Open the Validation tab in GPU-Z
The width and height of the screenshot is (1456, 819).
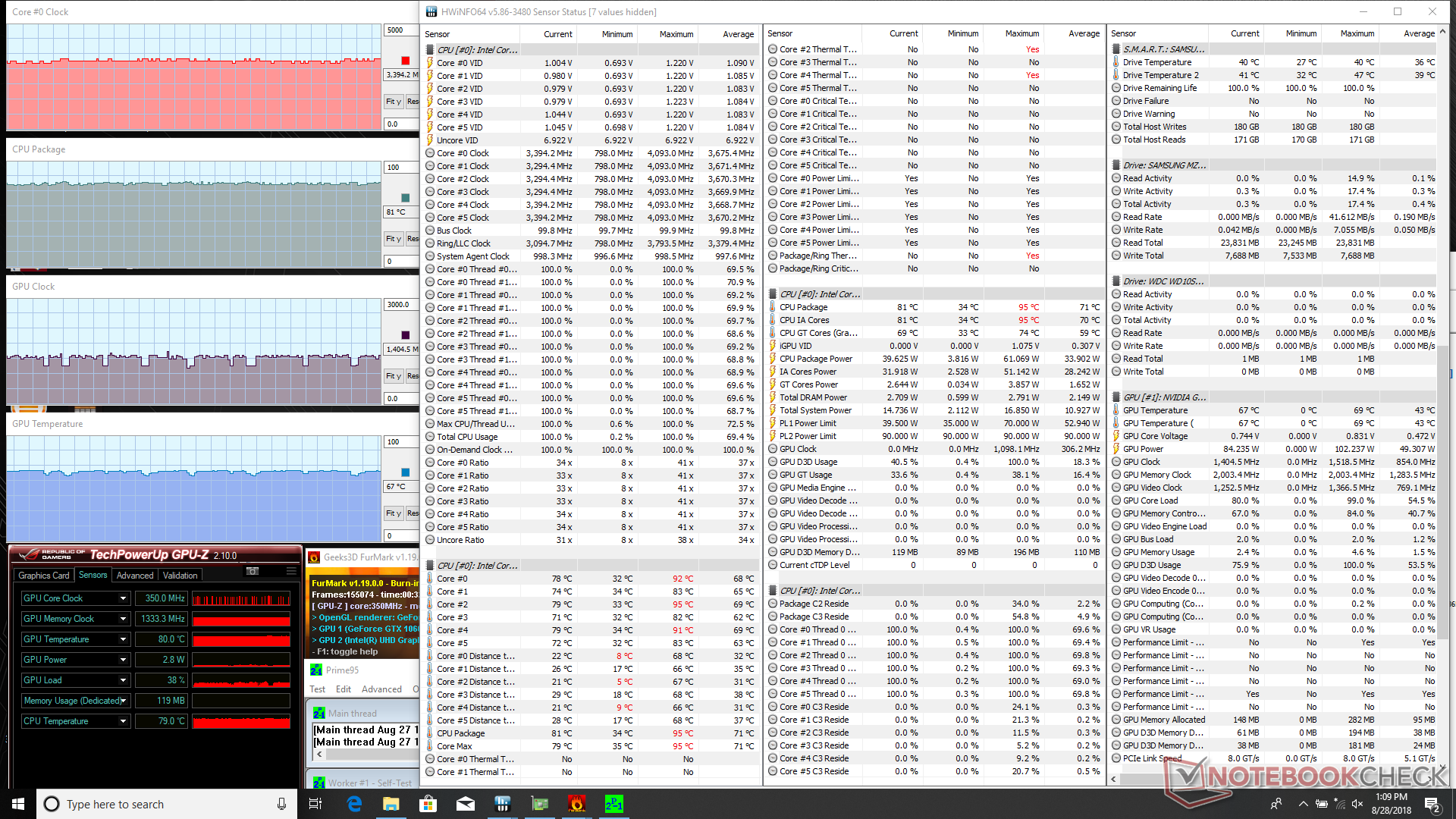180,576
